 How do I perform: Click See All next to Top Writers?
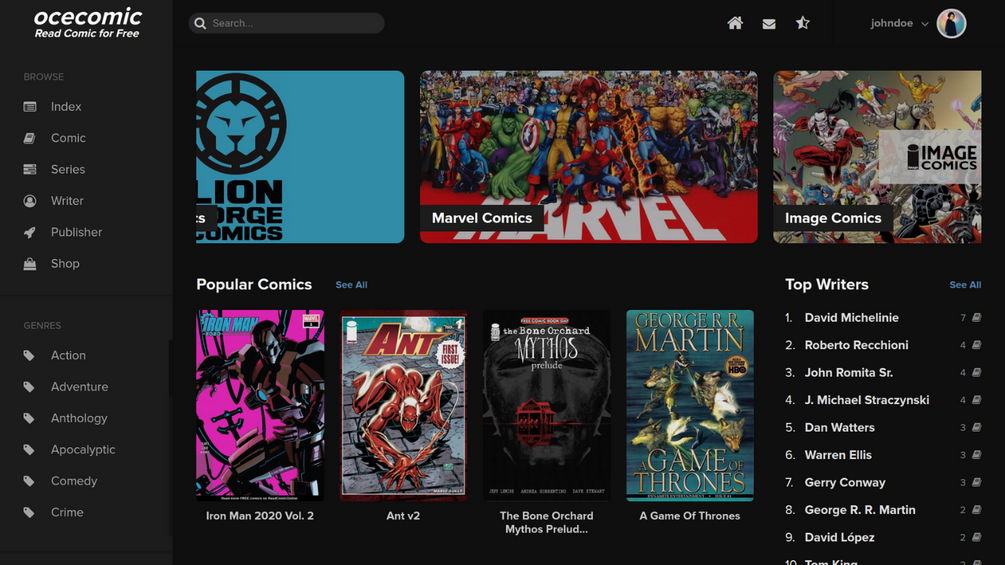[x=965, y=284]
